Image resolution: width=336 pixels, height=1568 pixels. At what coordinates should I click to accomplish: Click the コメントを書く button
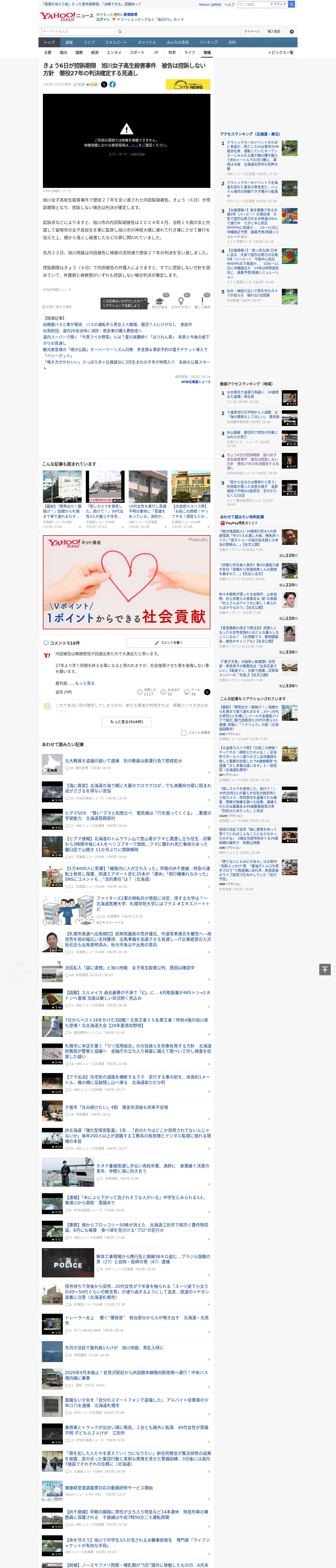168,643
